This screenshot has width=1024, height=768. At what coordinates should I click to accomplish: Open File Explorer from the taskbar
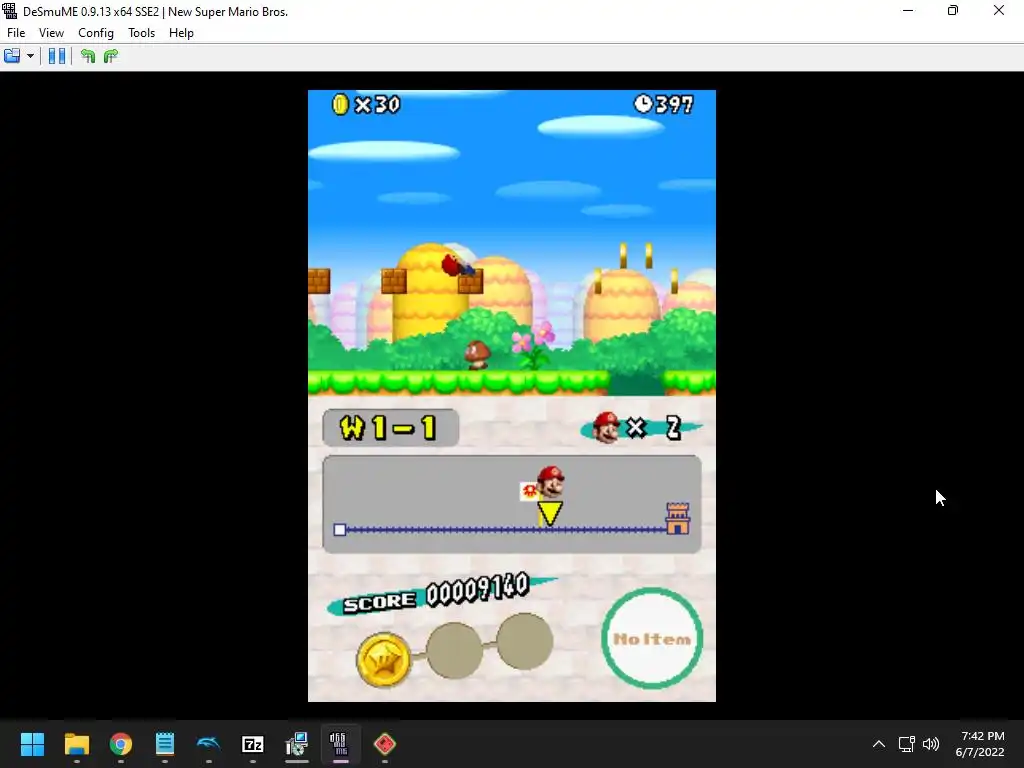(x=76, y=744)
